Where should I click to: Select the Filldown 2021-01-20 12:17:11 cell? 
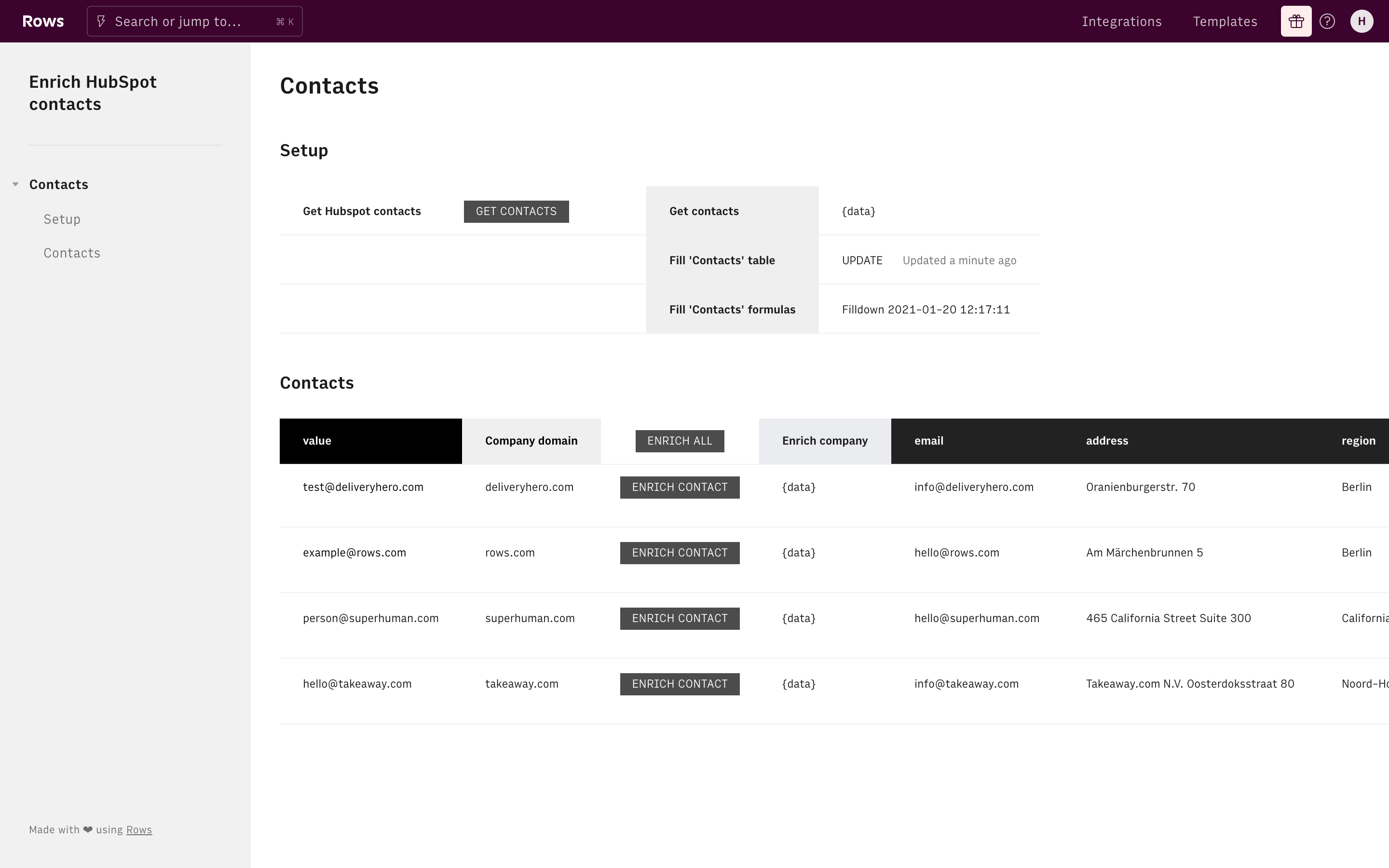point(929,309)
